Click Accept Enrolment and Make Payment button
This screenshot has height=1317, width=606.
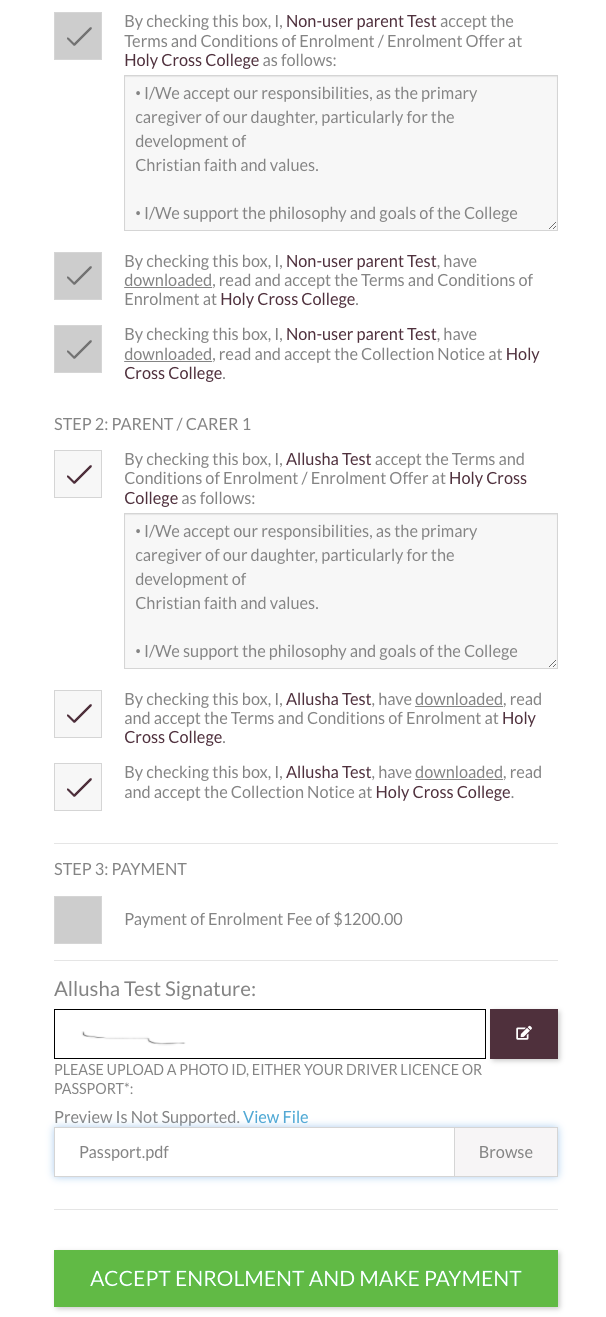[306, 1278]
